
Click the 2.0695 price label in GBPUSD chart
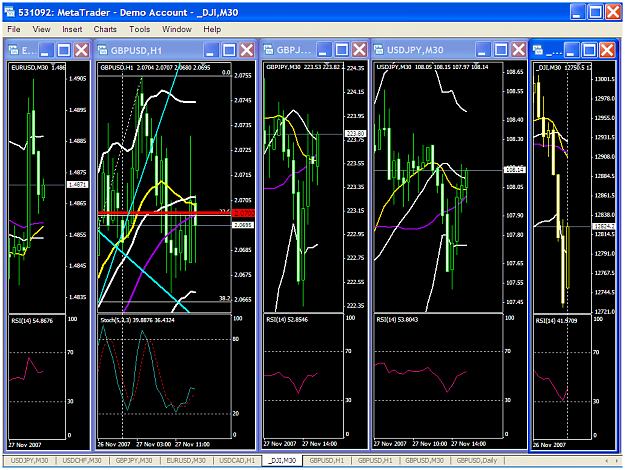[x=243, y=225]
